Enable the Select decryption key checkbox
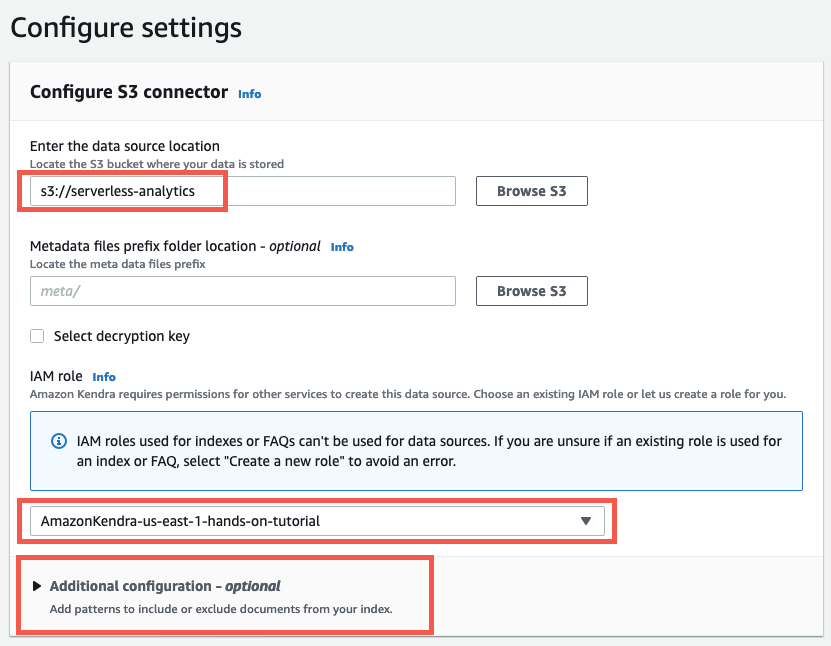 point(37,336)
